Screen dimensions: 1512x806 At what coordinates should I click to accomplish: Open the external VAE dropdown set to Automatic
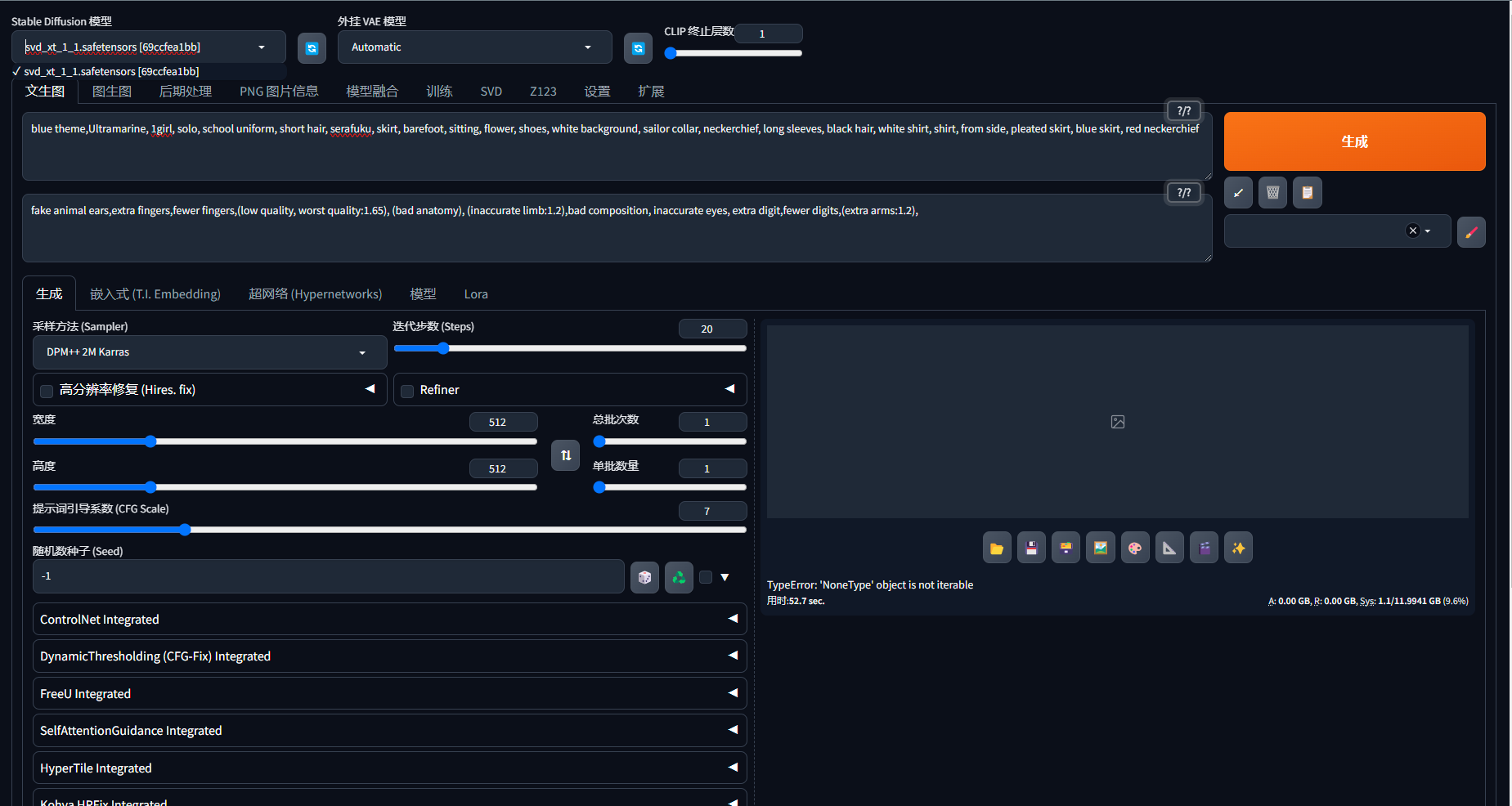click(474, 47)
